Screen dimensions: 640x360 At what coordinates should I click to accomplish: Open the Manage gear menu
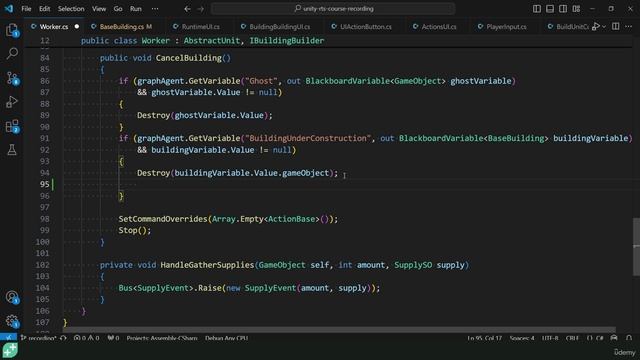[12, 321]
